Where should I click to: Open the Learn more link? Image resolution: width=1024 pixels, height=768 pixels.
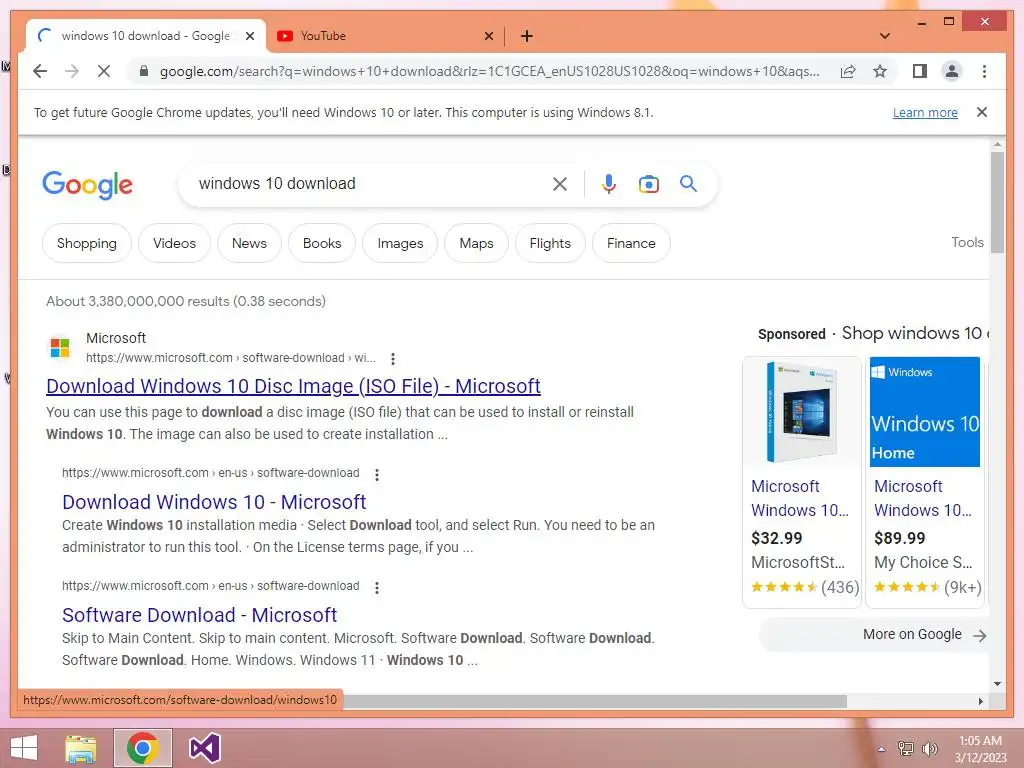pos(925,112)
